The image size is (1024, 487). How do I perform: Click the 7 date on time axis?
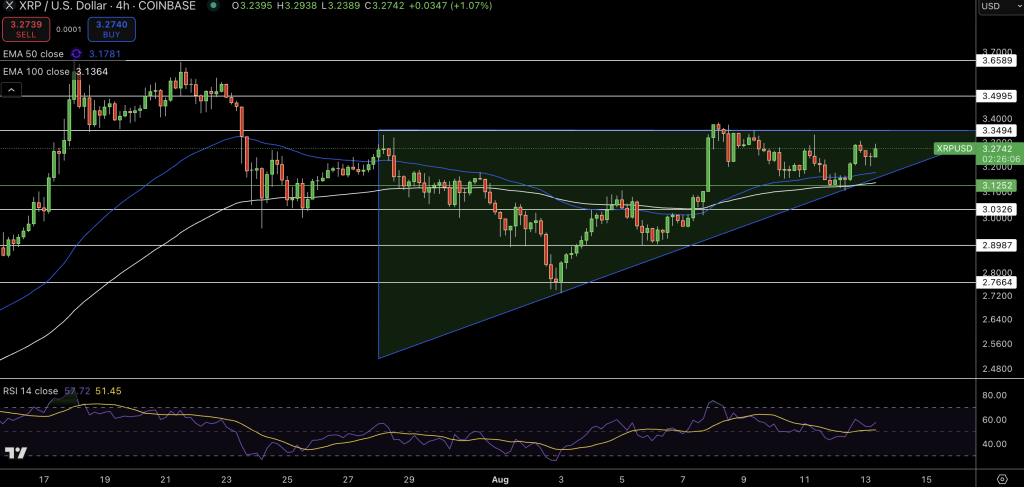[x=683, y=479]
